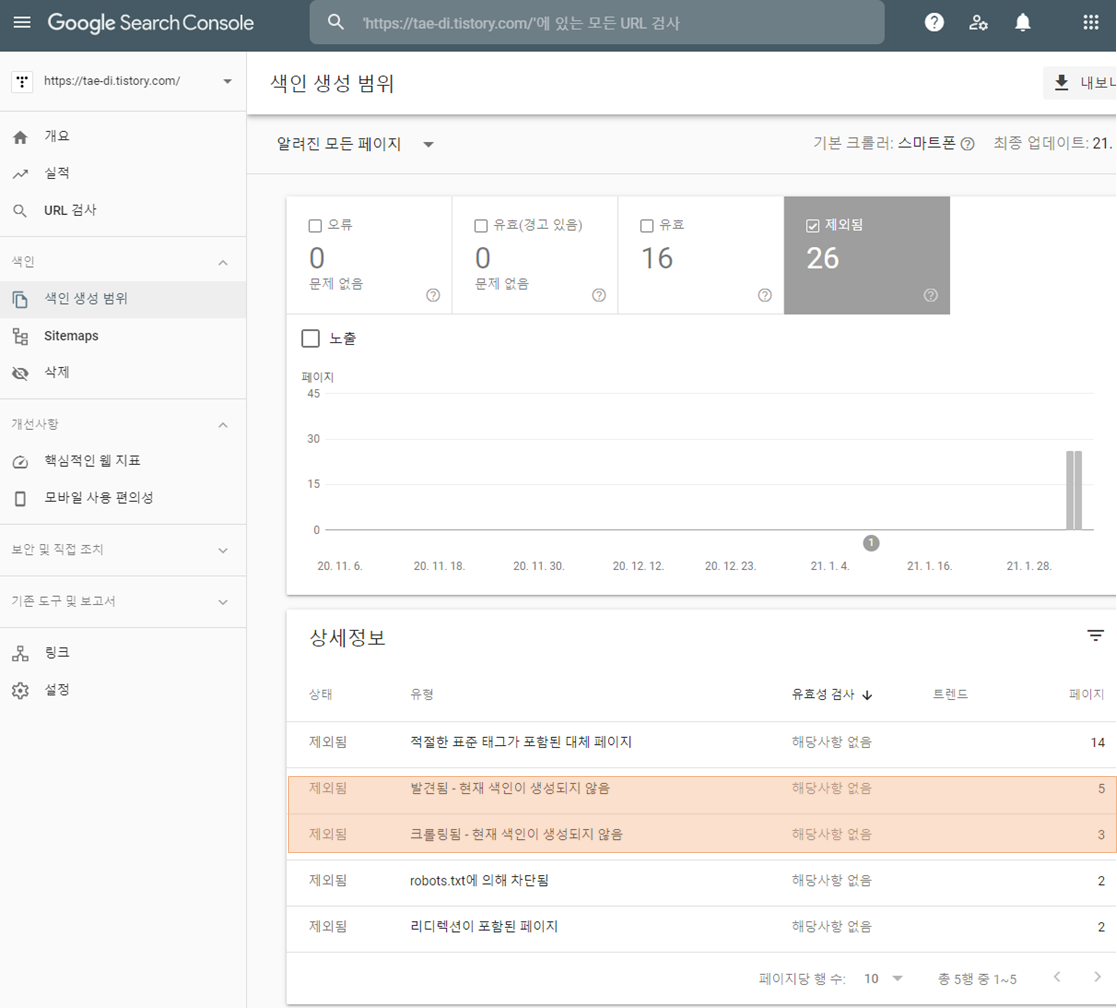Enable the 오류 checkbox
The width and height of the screenshot is (1117, 1008).
coord(313,225)
